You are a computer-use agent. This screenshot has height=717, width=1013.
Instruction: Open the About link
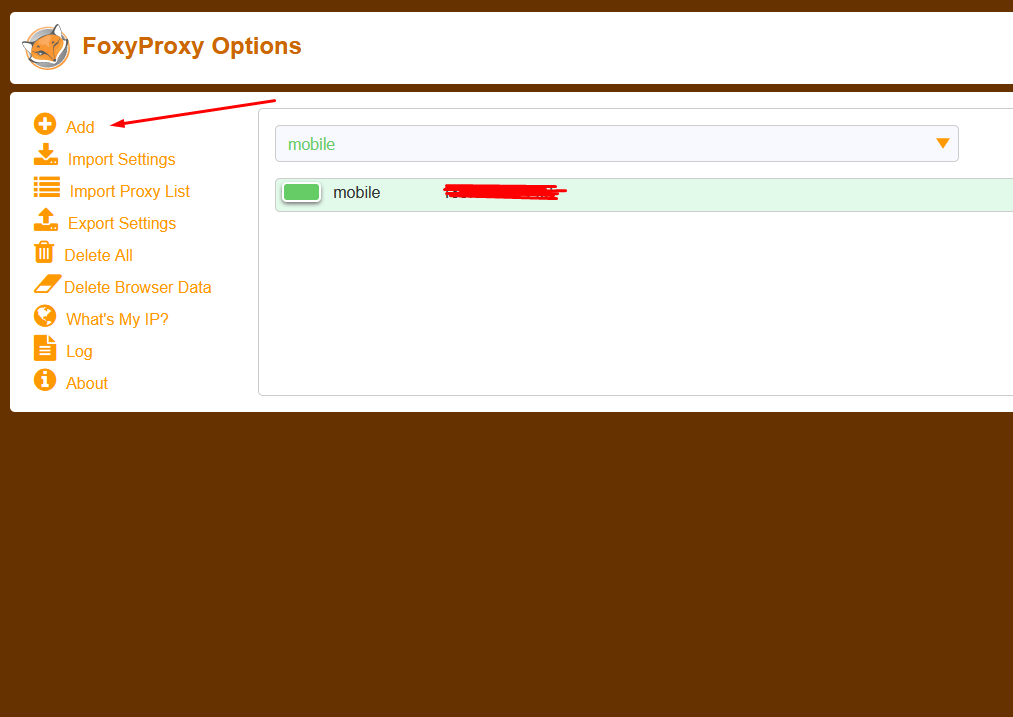(x=87, y=383)
